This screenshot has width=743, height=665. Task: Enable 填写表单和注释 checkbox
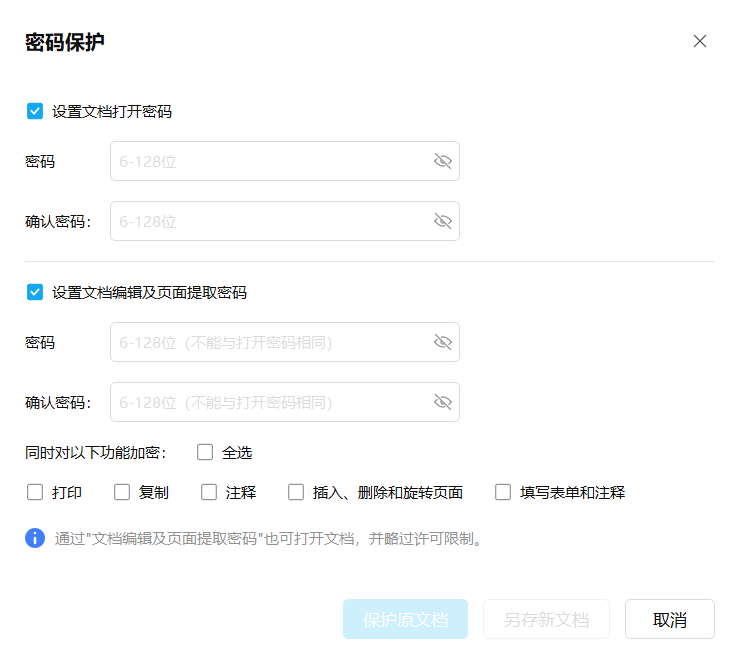(x=503, y=492)
